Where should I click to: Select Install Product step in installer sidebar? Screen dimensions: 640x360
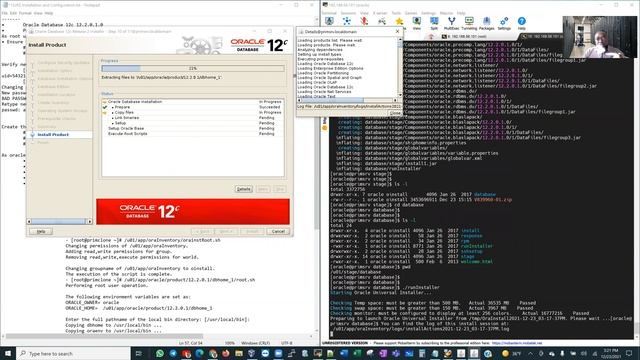53,134
